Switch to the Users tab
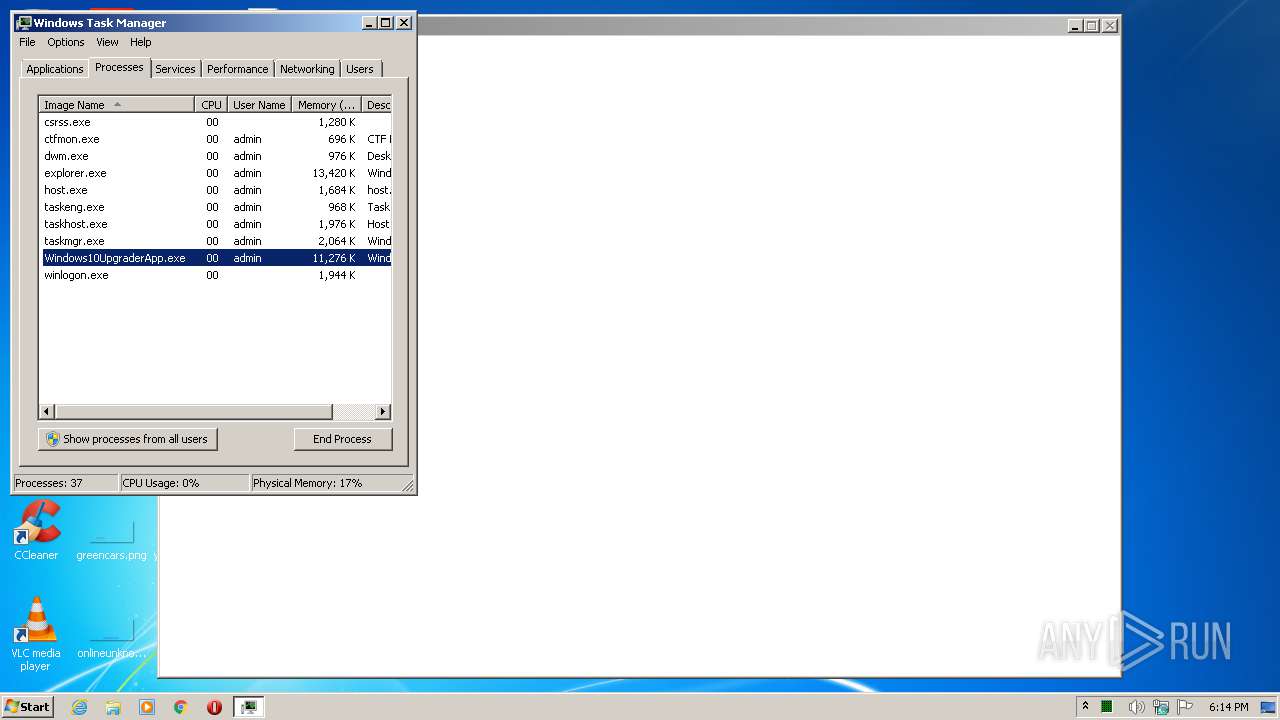 360,69
